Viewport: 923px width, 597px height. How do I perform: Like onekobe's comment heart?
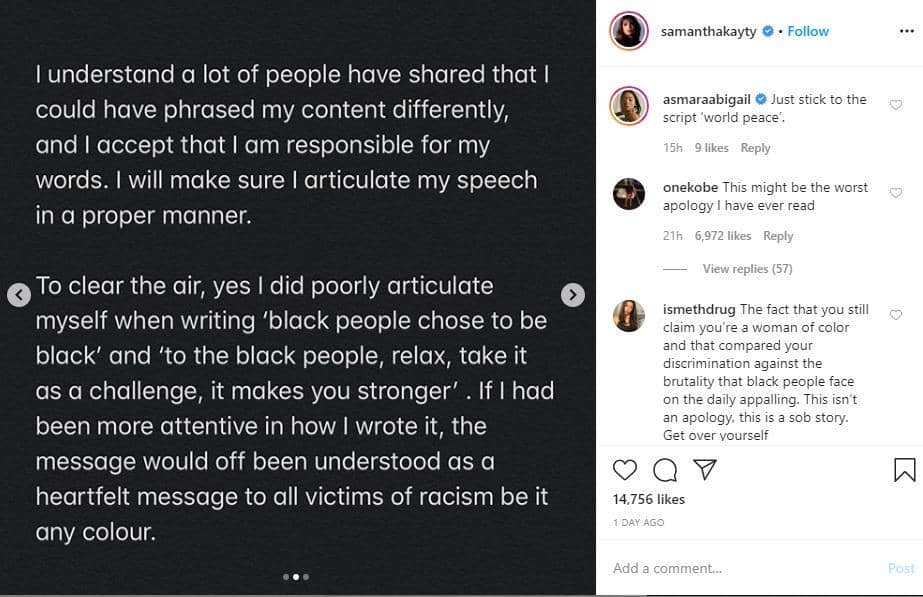(896, 193)
